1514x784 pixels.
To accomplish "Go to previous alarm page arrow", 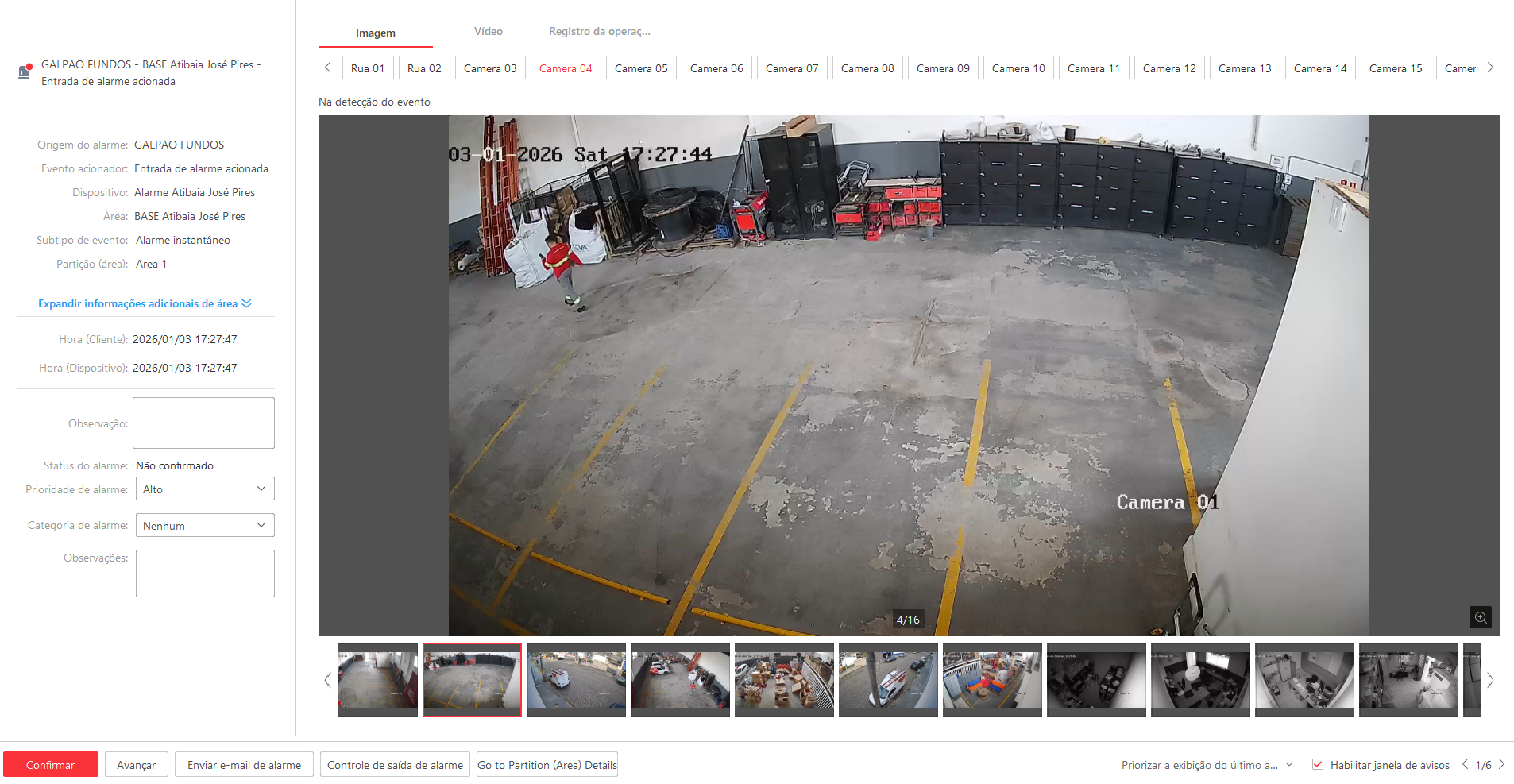I will tap(1465, 764).
